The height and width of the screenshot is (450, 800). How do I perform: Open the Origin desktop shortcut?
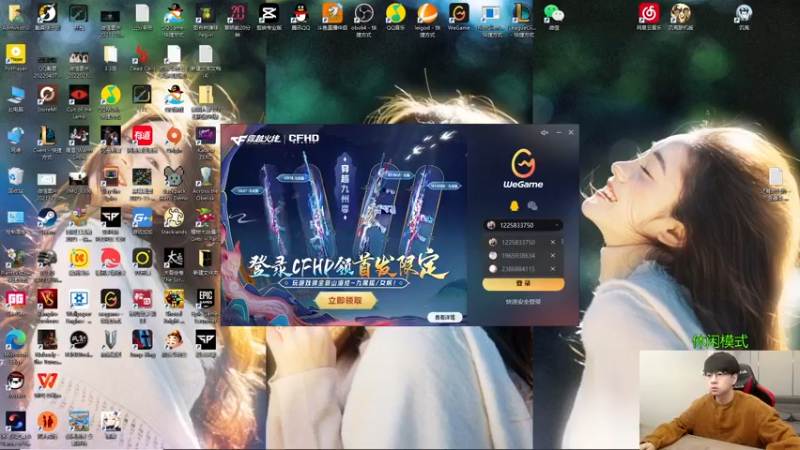tap(174, 139)
